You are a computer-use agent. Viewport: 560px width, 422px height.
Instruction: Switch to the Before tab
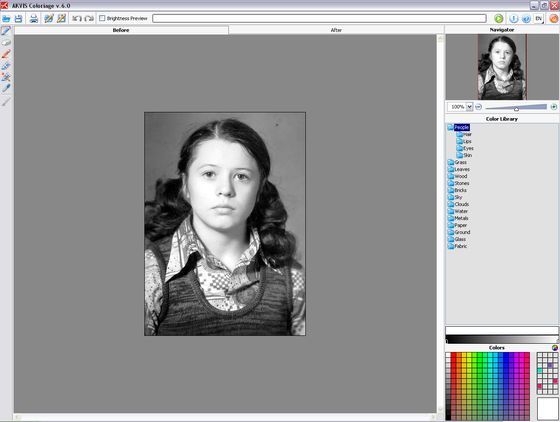click(x=121, y=30)
